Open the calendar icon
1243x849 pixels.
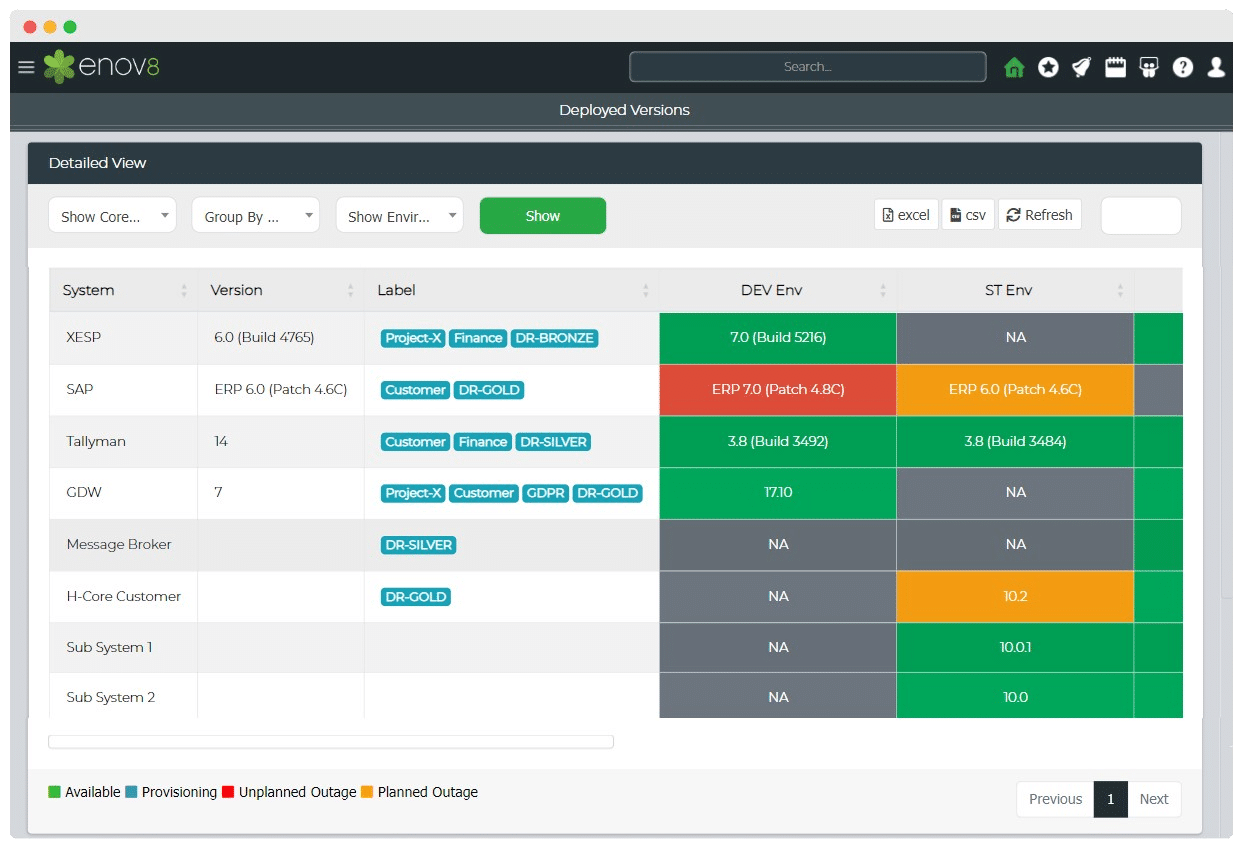[x=1115, y=67]
